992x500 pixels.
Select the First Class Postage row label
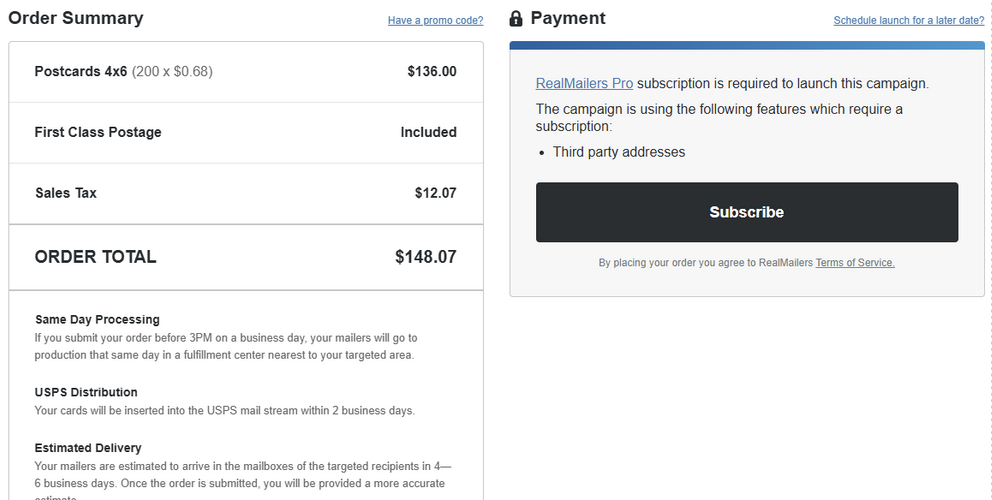[x=98, y=132]
